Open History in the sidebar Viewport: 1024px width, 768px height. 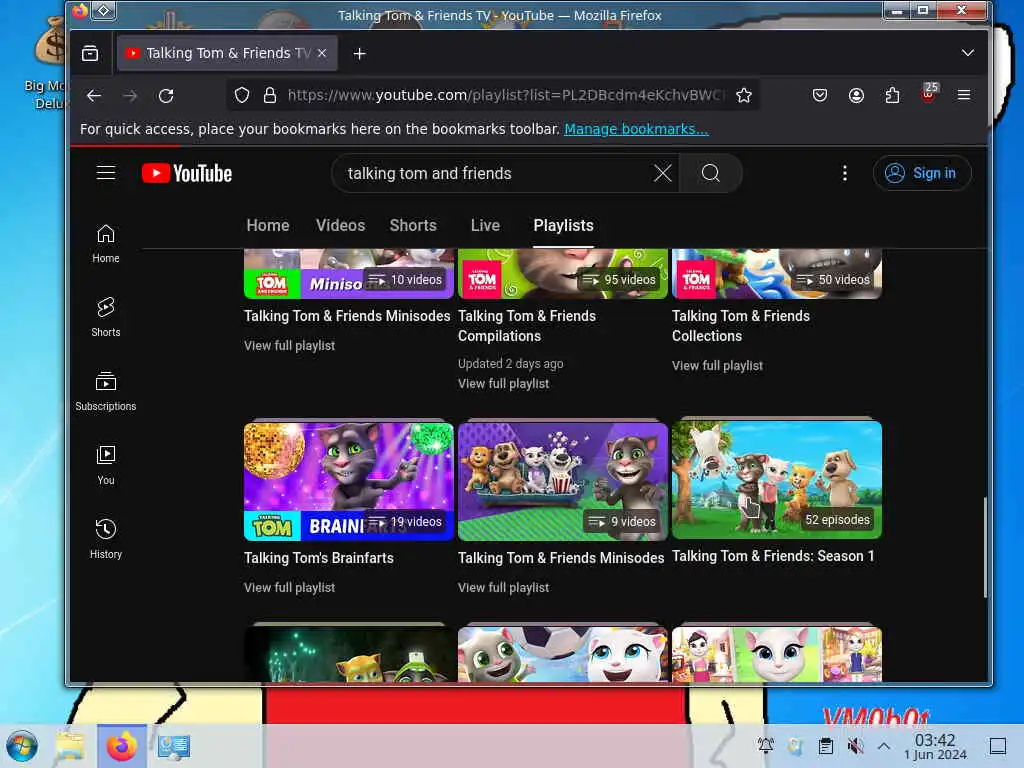tap(106, 539)
